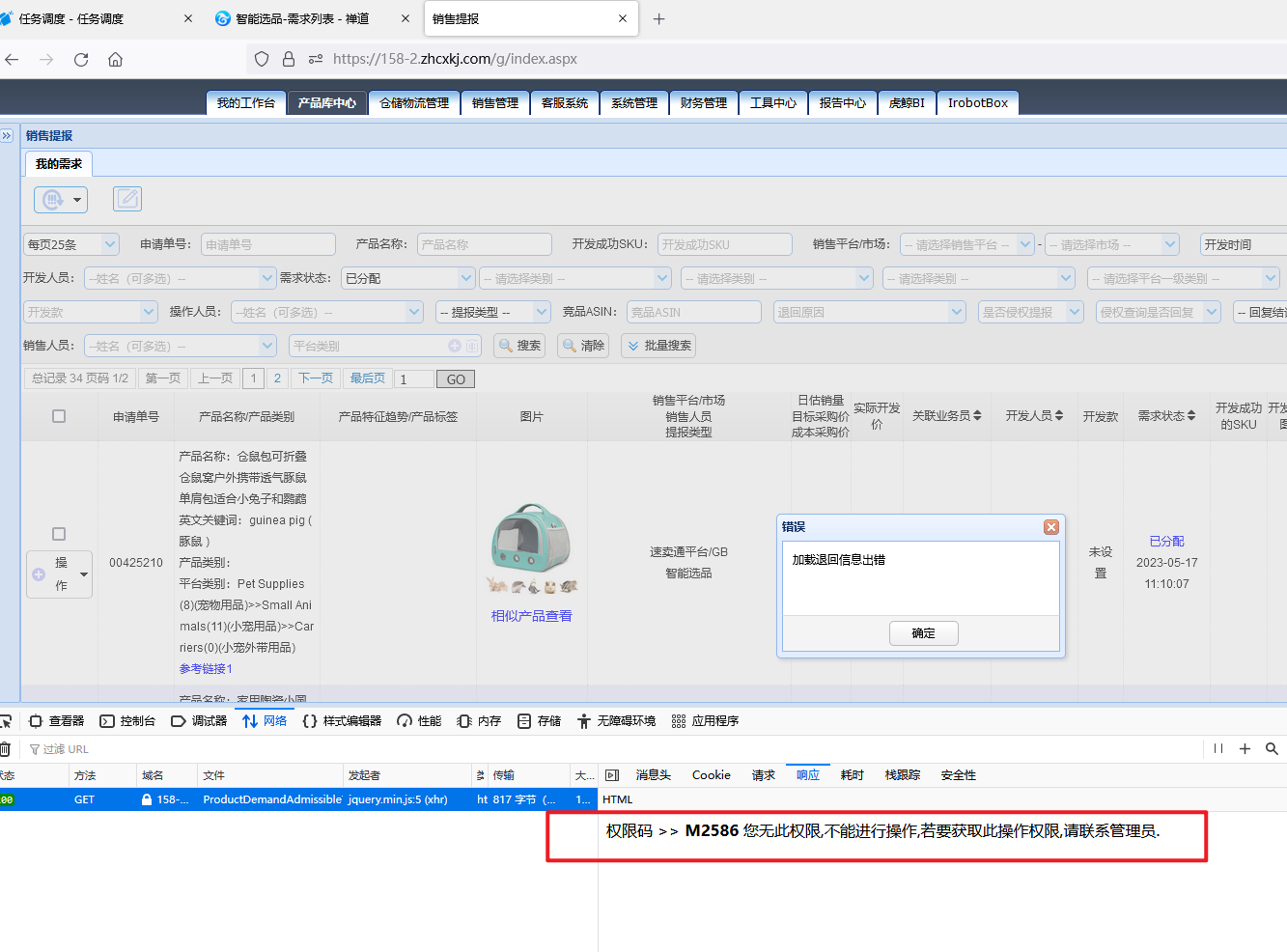Close the 错误 dialog with X
1287x952 pixels.
click(x=1051, y=527)
